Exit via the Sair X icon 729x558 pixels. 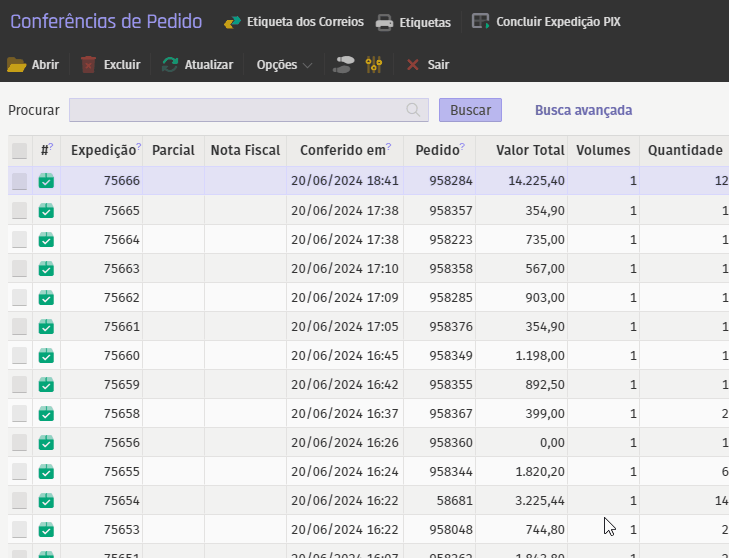413,65
